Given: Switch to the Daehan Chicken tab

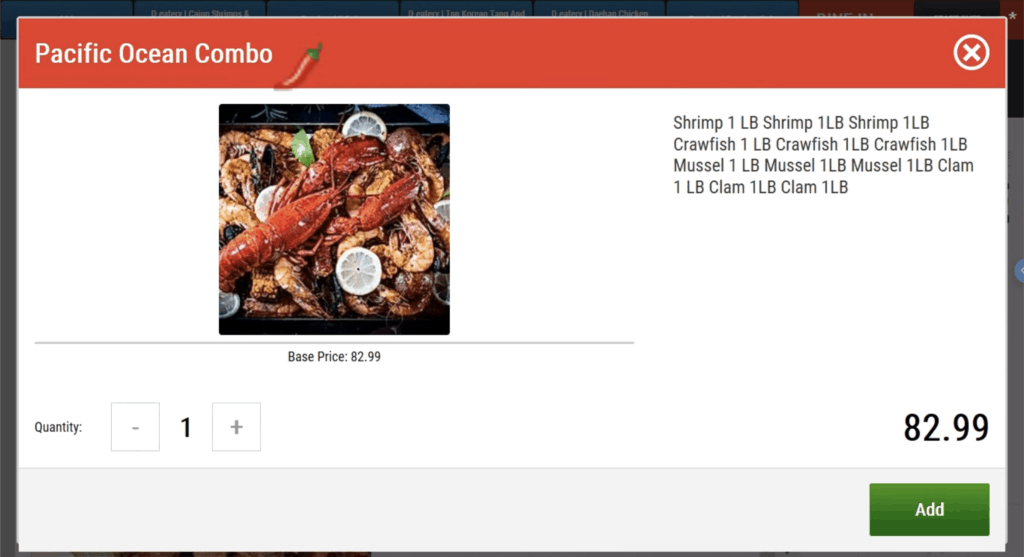Looking at the screenshot, I should pos(600,10).
